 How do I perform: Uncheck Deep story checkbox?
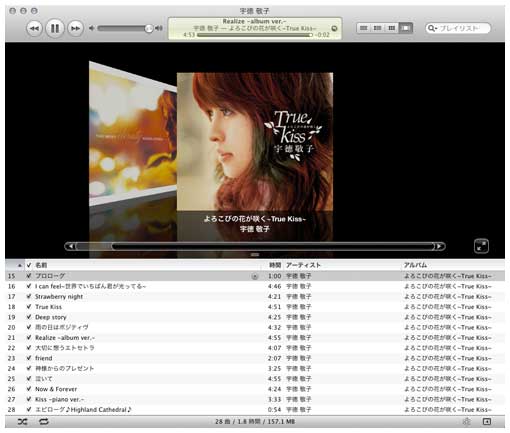pyautogui.click(x=29, y=317)
